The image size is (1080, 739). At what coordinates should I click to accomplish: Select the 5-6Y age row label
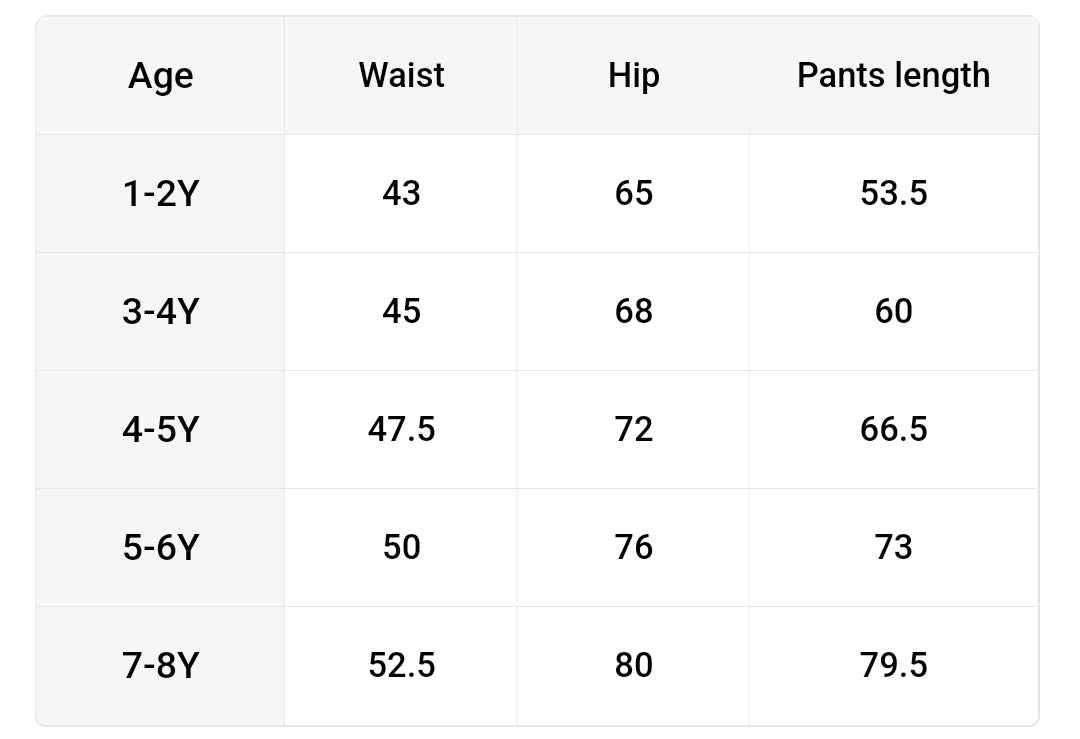(161, 547)
